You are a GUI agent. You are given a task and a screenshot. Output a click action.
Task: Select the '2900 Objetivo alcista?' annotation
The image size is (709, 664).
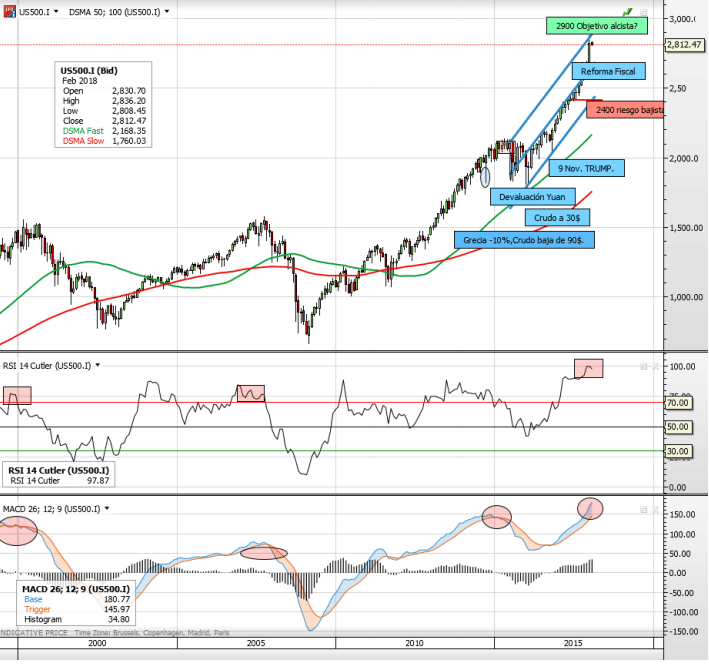(596, 26)
